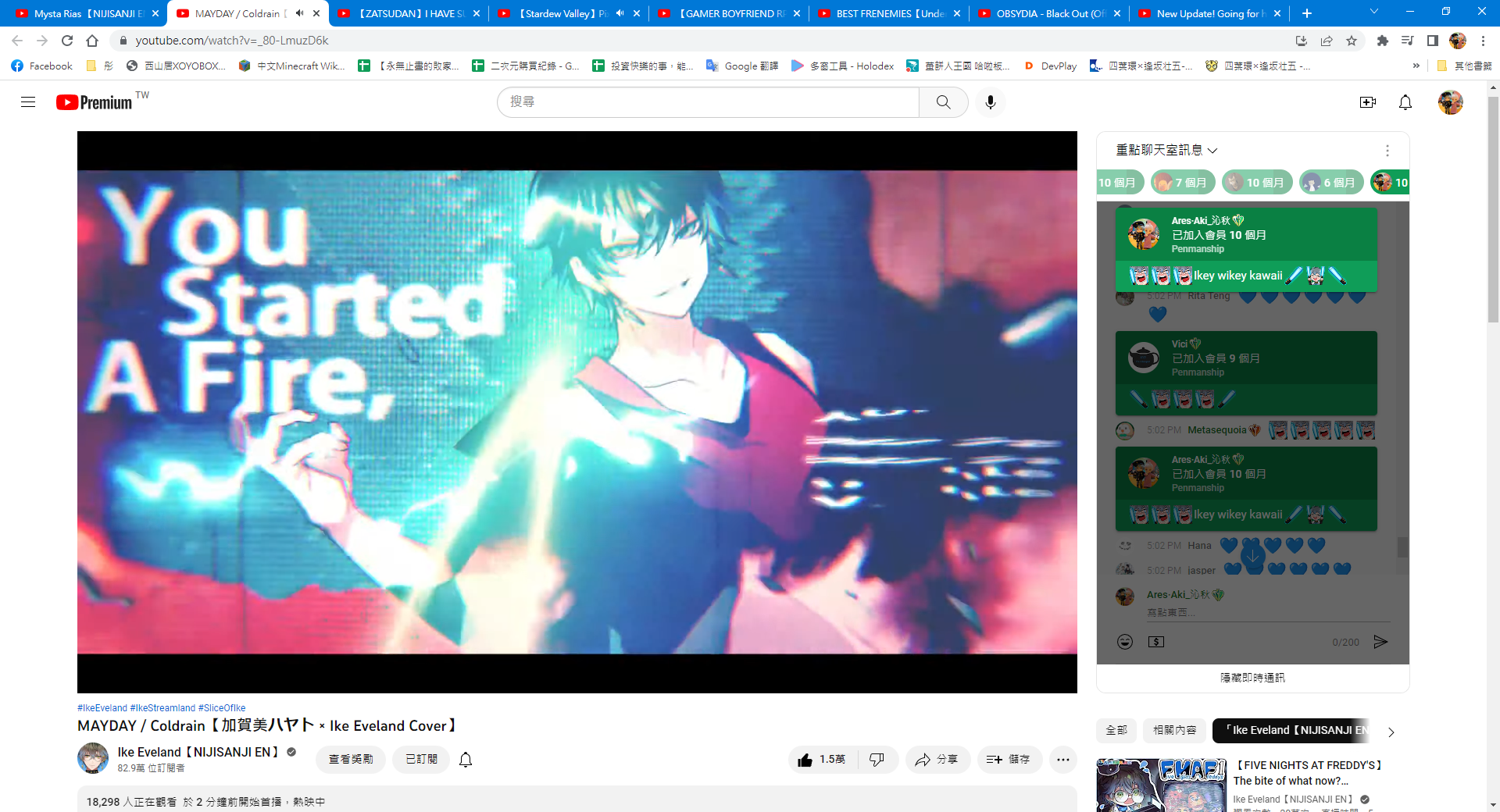The image size is (1500, 812).
Task: Open the emoji picker in chat
Action: 1125,642
